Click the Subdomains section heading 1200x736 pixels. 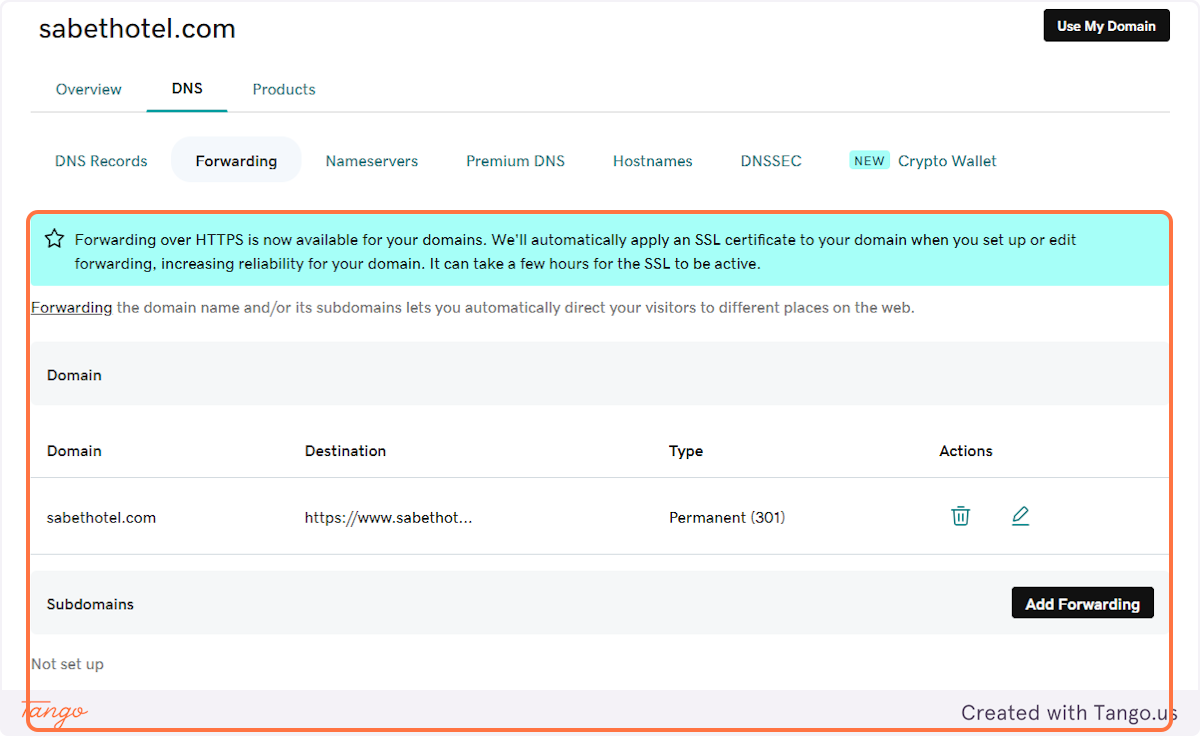pyautogui.click(x=90, y=604)
